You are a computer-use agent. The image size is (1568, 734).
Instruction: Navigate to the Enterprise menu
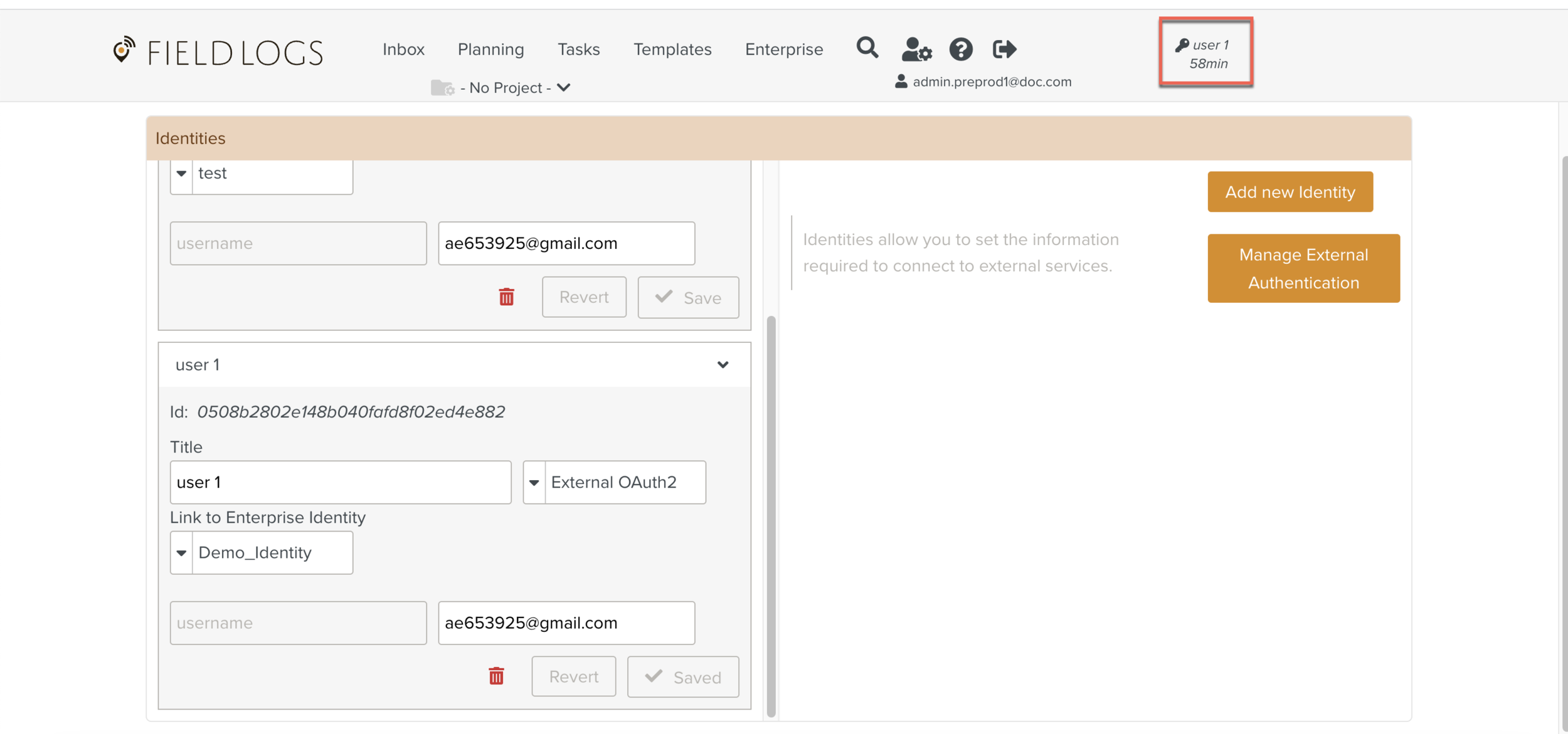click(783, 49)
